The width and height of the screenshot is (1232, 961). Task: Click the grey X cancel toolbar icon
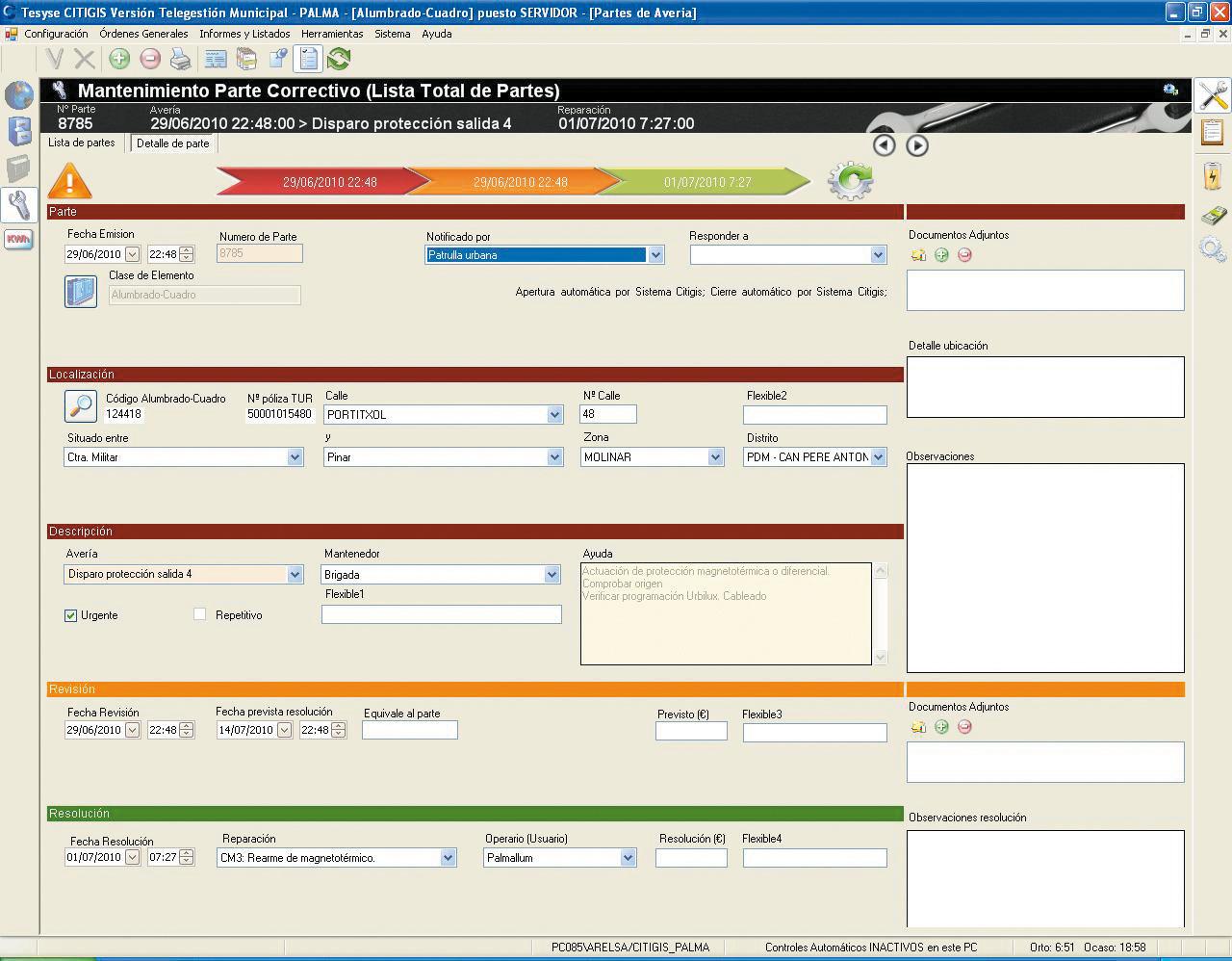click(x=85, y=60)
